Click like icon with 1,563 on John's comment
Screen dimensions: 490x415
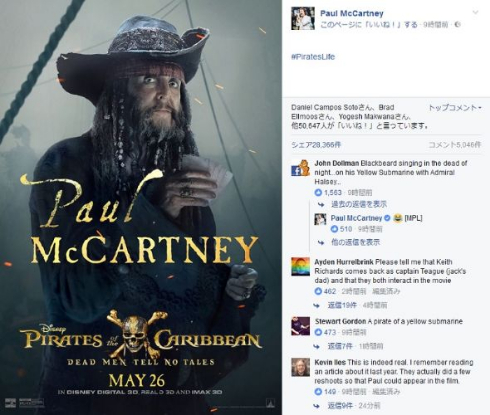point(318,193)
